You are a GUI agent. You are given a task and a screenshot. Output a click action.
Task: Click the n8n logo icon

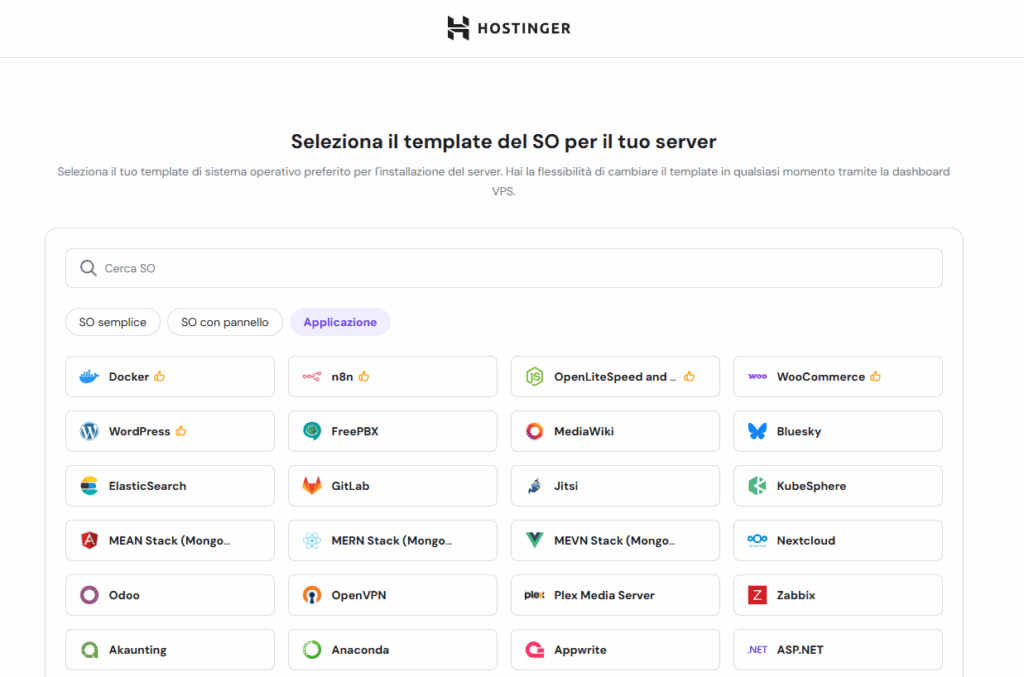tap(312, 377)
